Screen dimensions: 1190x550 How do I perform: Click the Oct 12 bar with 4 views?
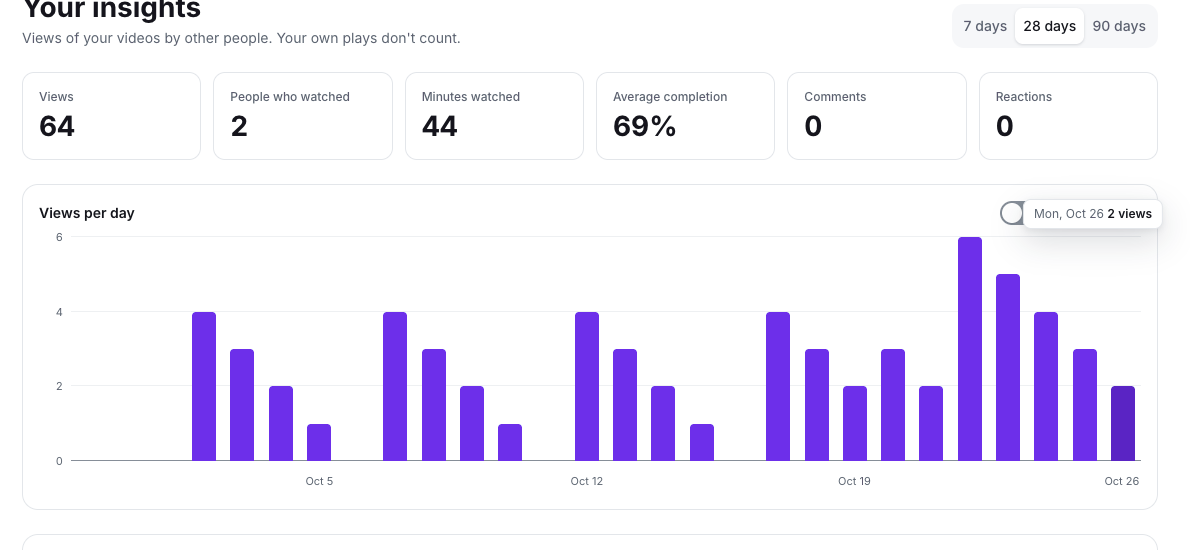click(x=587, y=386)
